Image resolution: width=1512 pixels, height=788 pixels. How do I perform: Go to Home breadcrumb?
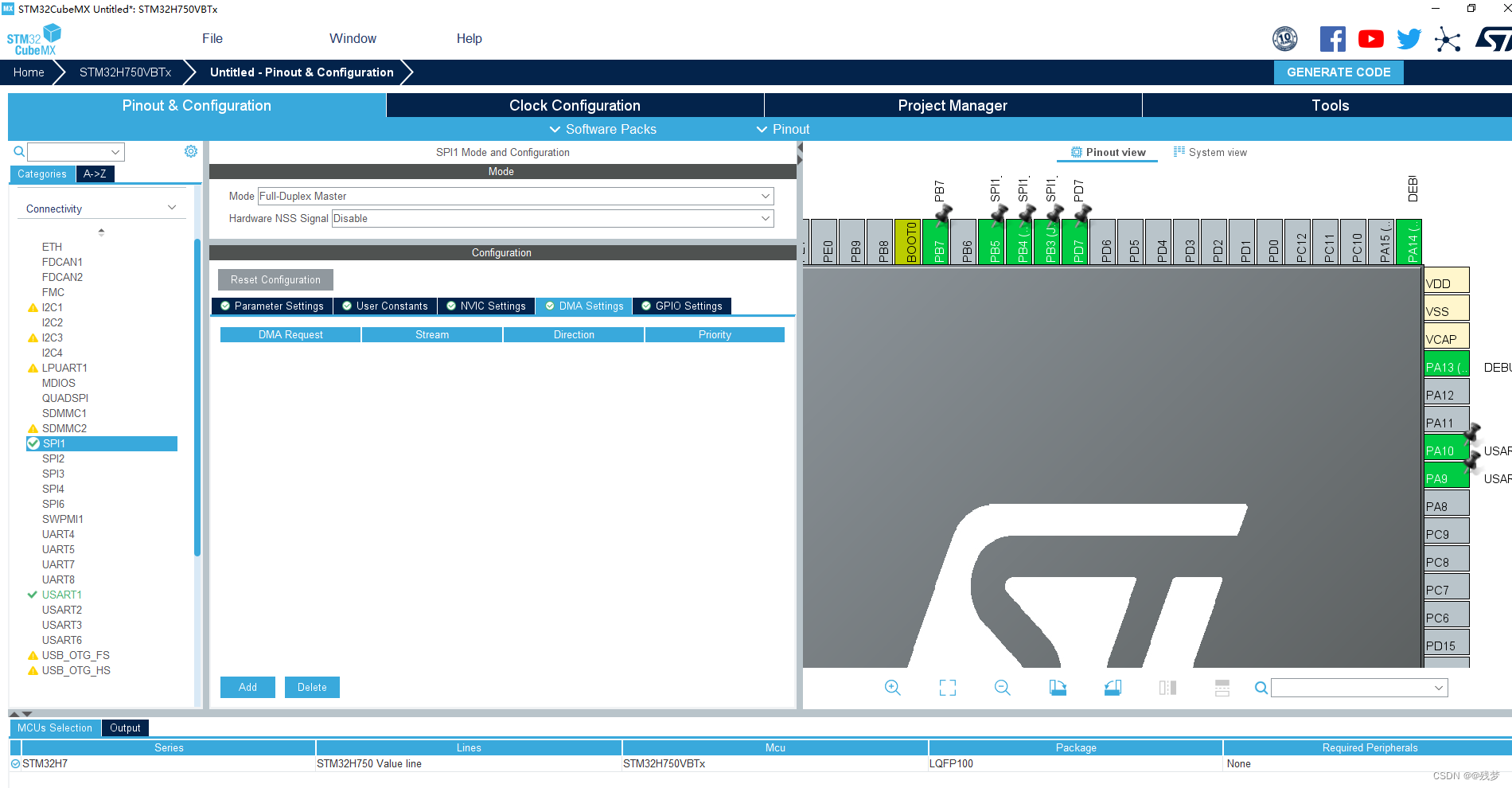click(29, 72)
